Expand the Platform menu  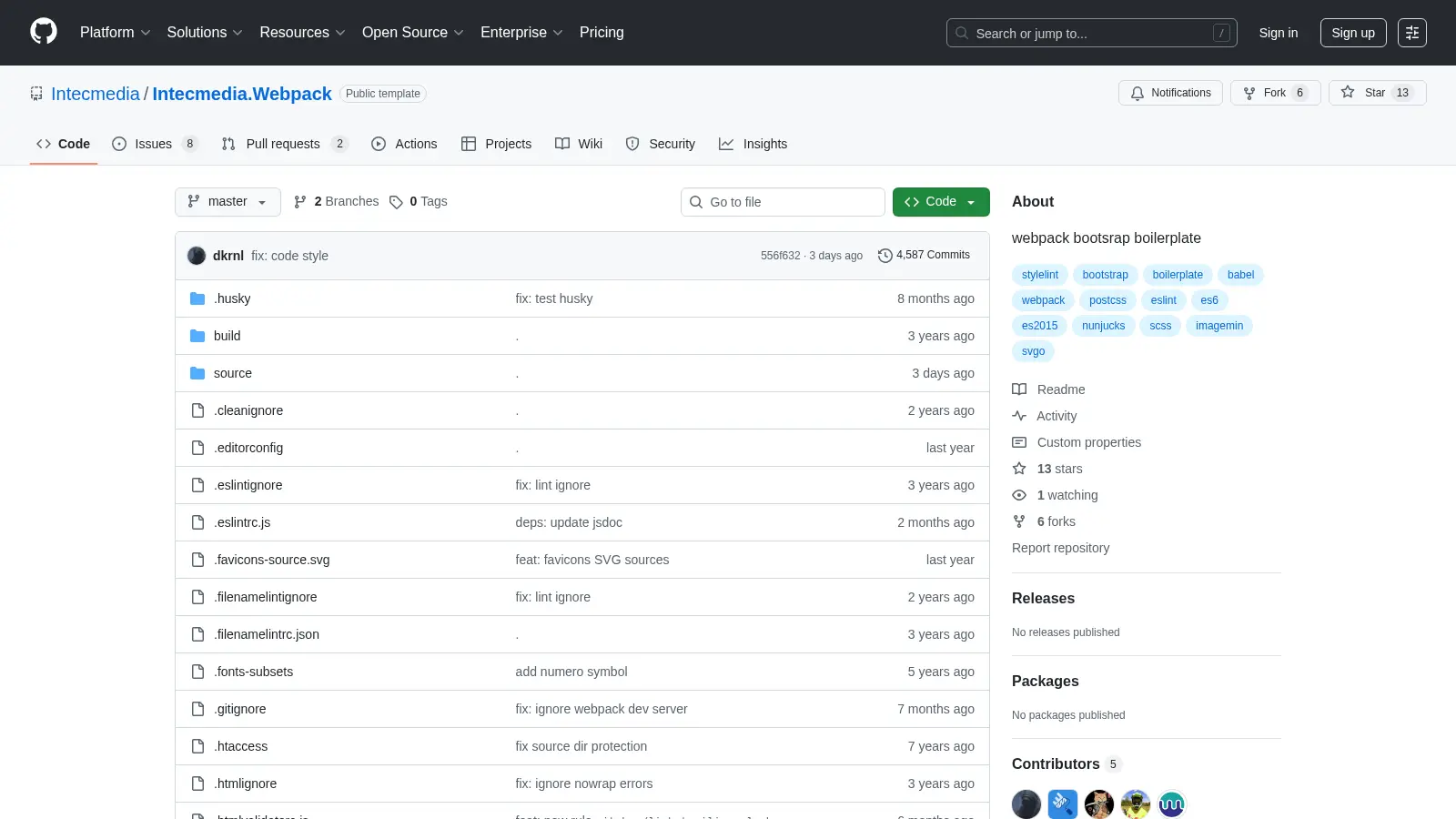point(115,33)
